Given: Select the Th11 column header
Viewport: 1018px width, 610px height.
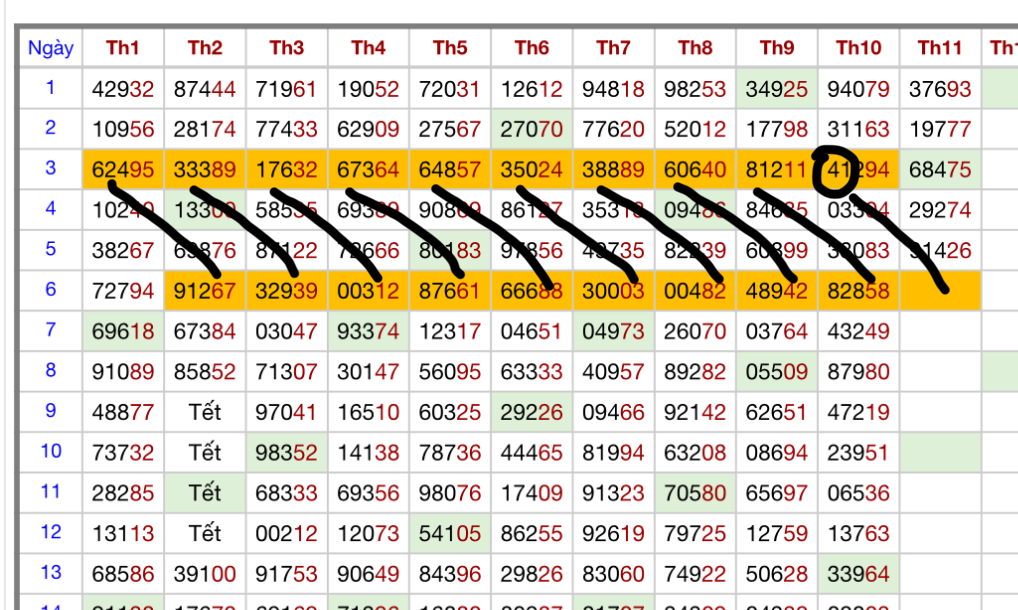Looking at the screenshot, I should 940,48.
